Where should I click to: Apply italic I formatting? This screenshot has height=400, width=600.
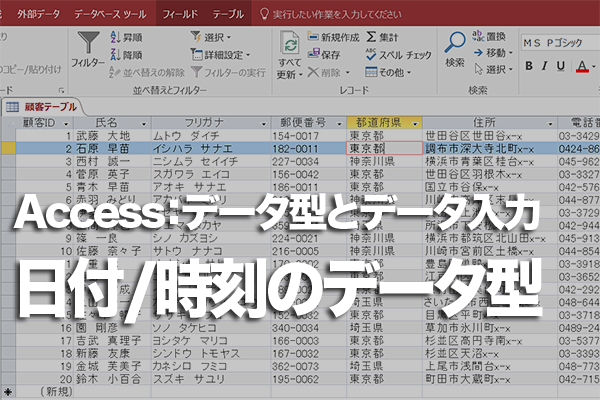[545, 66]
